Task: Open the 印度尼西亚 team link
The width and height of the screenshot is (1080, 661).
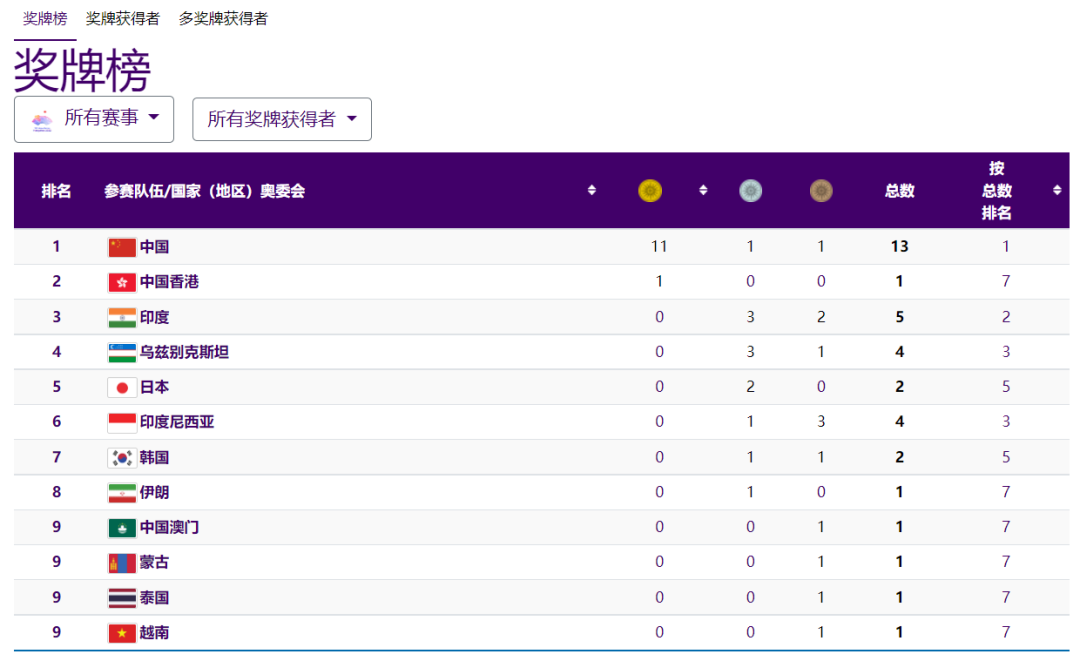Action: 176,422
